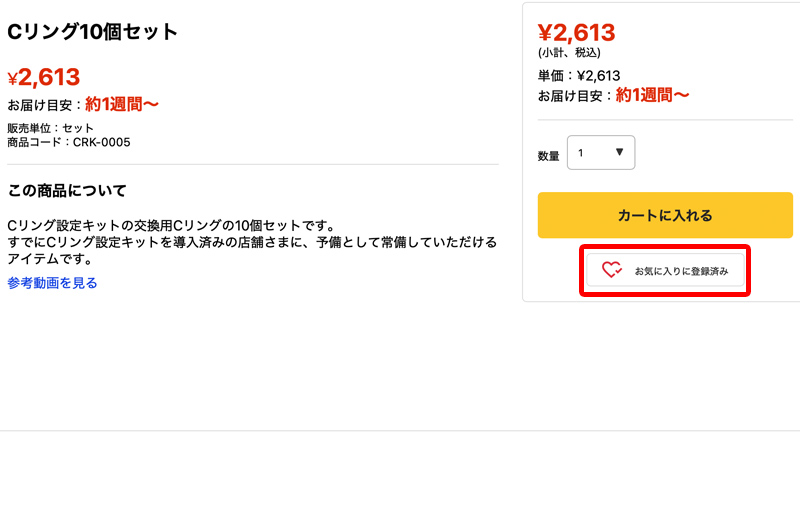Open the 参考動画を見る link
800x520 pixels.
[52, 283]
